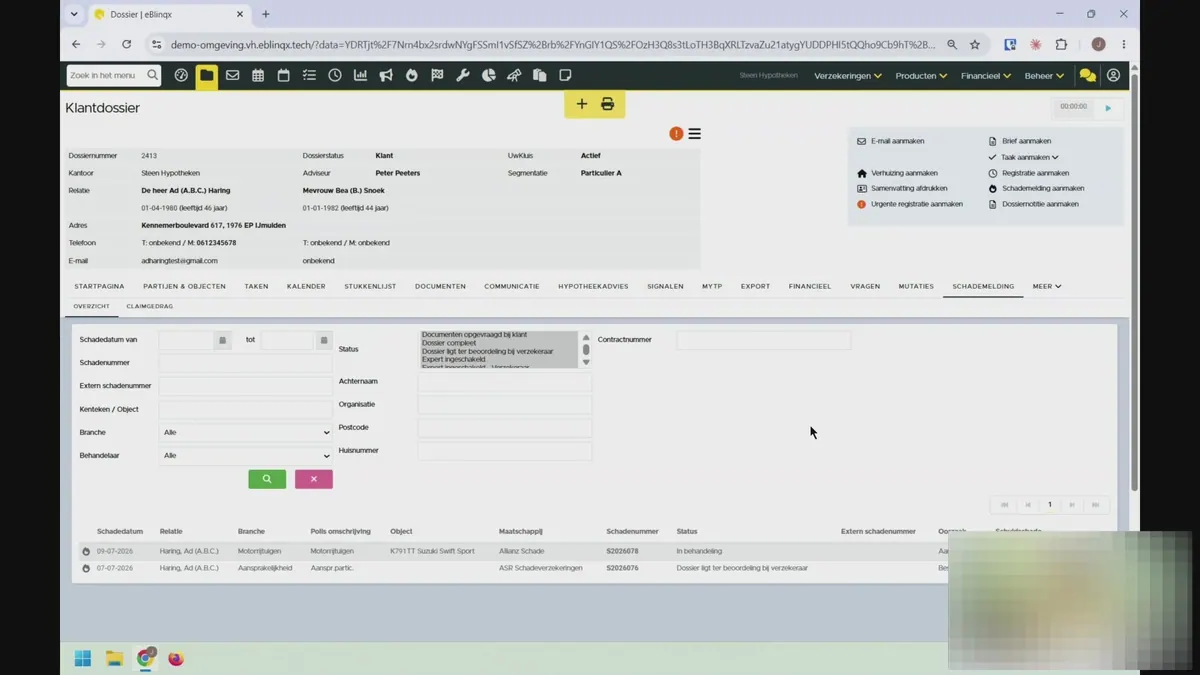Click the megaphone icon in the toolbar
The height and width of the screenshot is (675, 1200).
pos(386,75)
